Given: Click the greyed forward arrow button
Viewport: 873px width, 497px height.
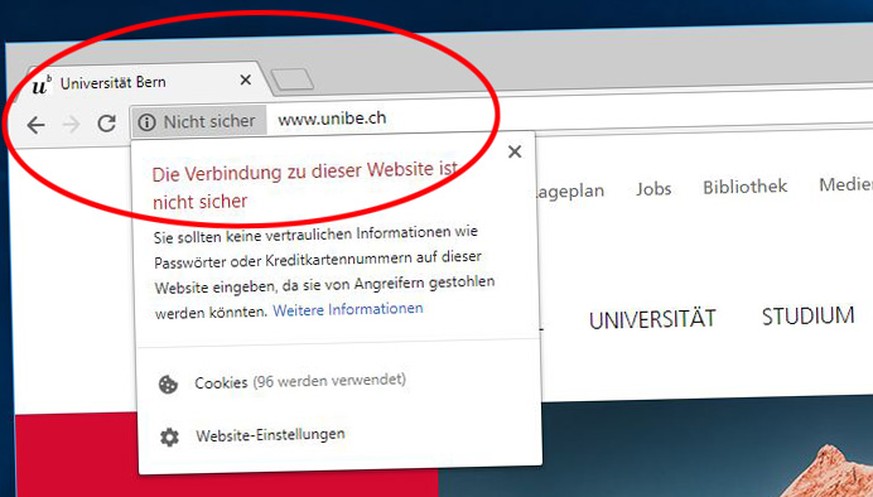Looking at the screenshot, I should coord(71,124).
